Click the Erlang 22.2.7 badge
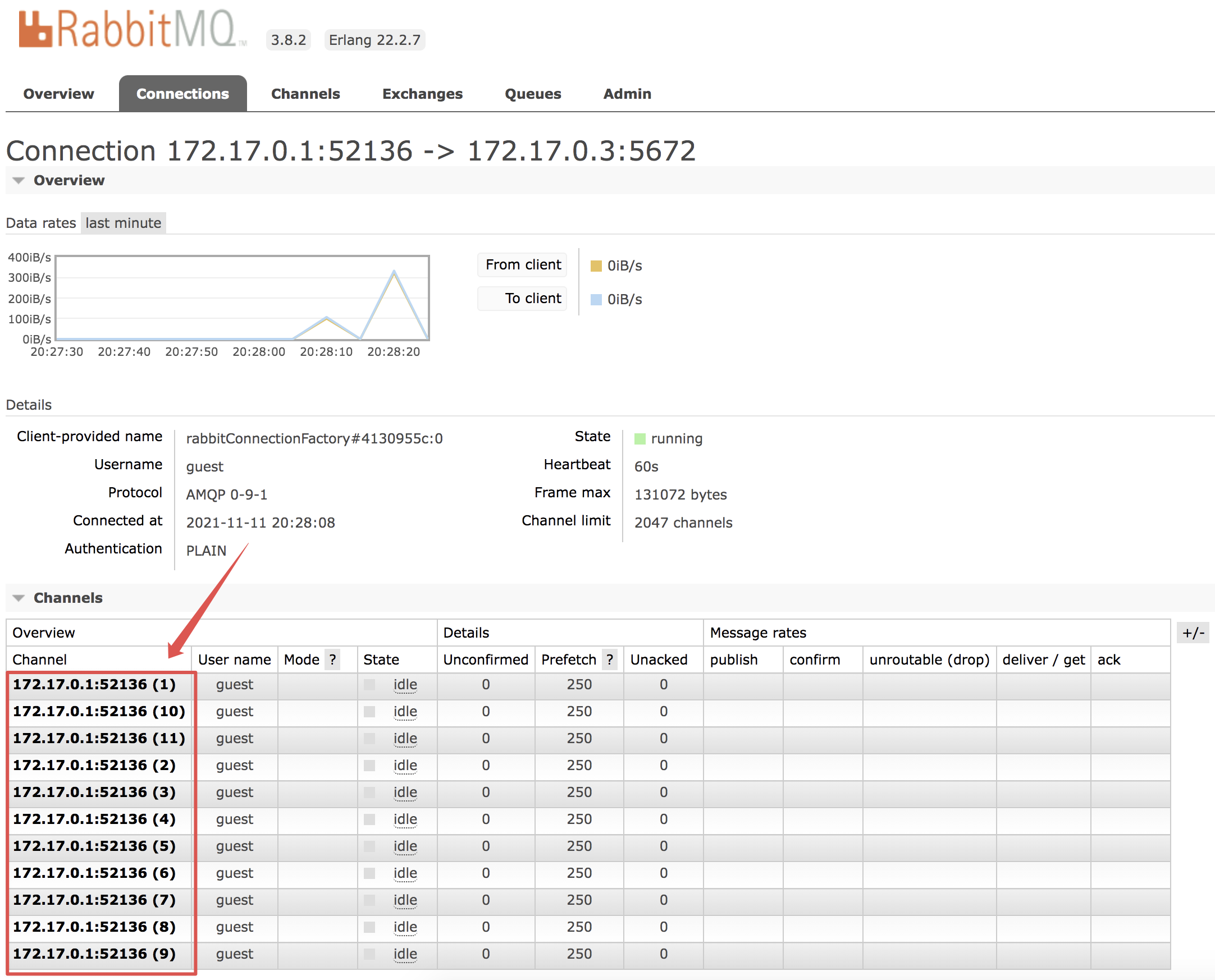The height and width of the screenshot is (980, 1215). [x=374, y=39]
